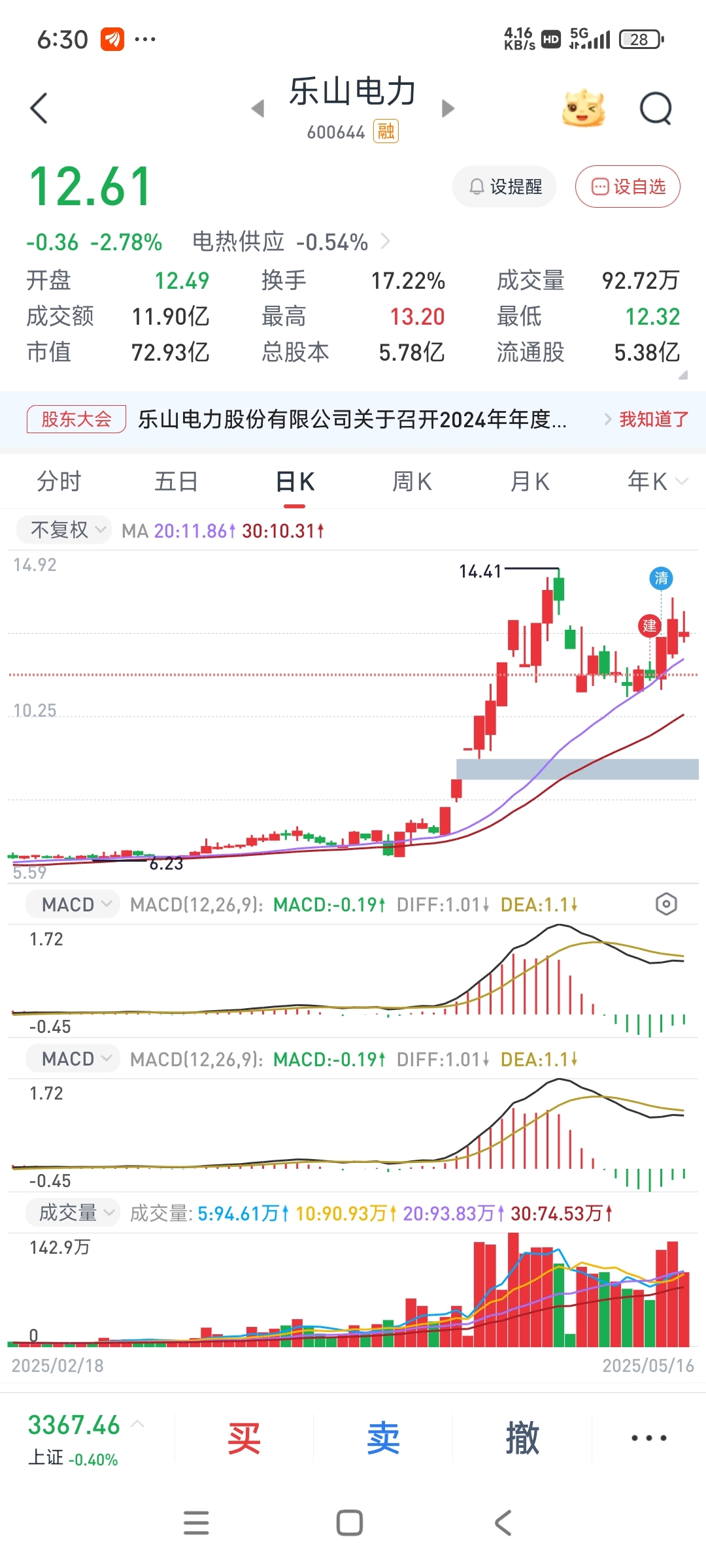Tap the Android home button
The image size is (706, 1568).
pos(350,1523)
